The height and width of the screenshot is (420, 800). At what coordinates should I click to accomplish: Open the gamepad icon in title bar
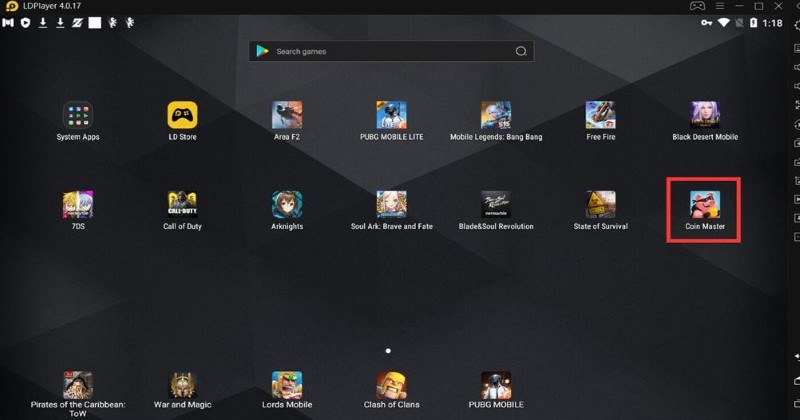tap(697, 6)
